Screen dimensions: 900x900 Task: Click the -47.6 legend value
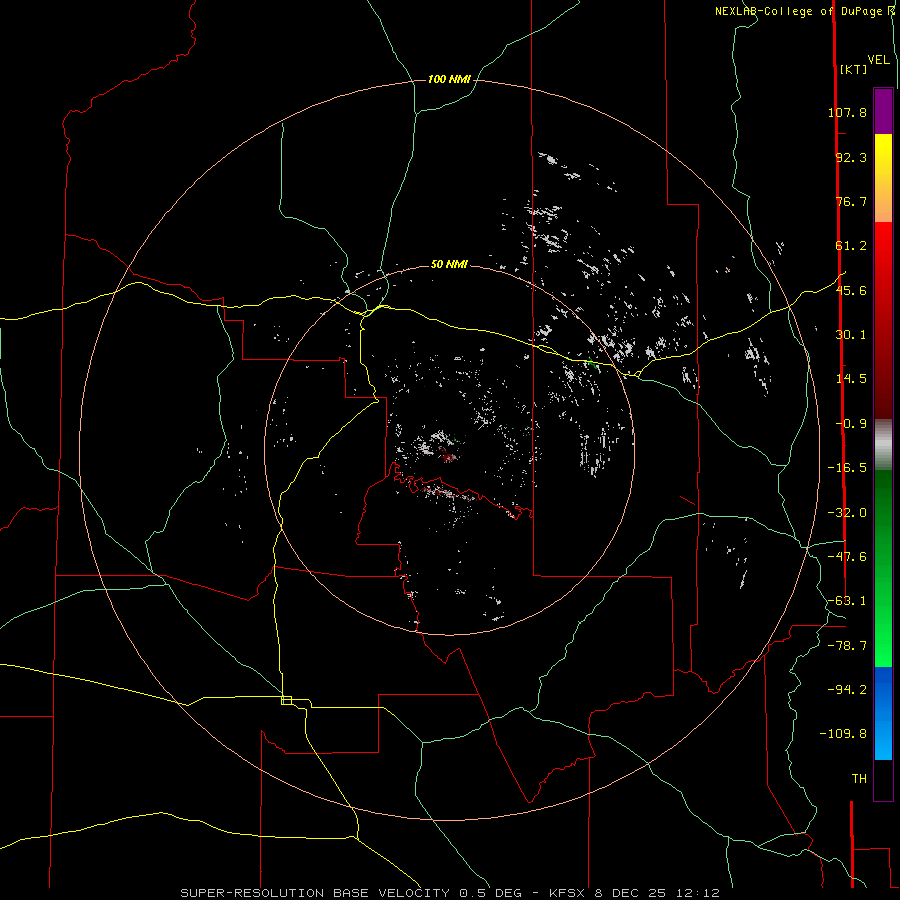pos(847,557)
